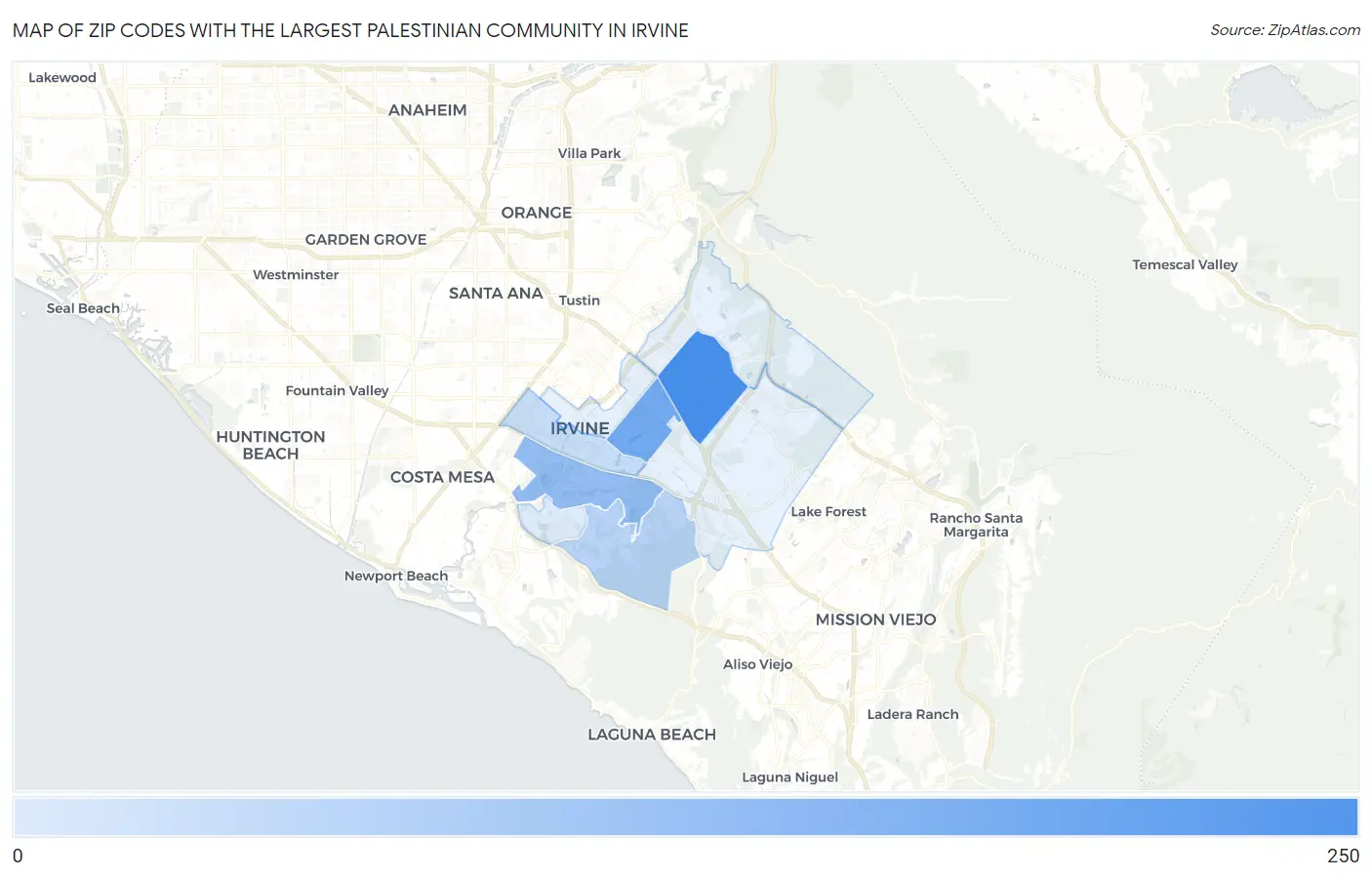Click the Rancho Santa Margarita label
This screenshot has height=877, width=1372.
(976, 525)
